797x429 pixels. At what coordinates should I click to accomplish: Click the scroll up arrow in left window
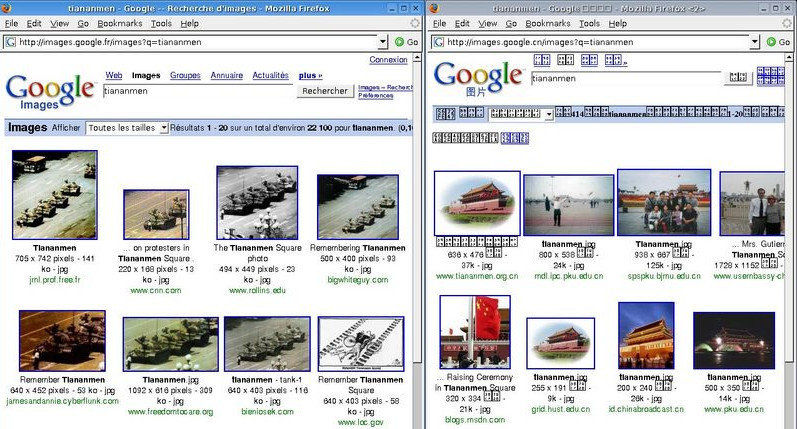(417, 57)
